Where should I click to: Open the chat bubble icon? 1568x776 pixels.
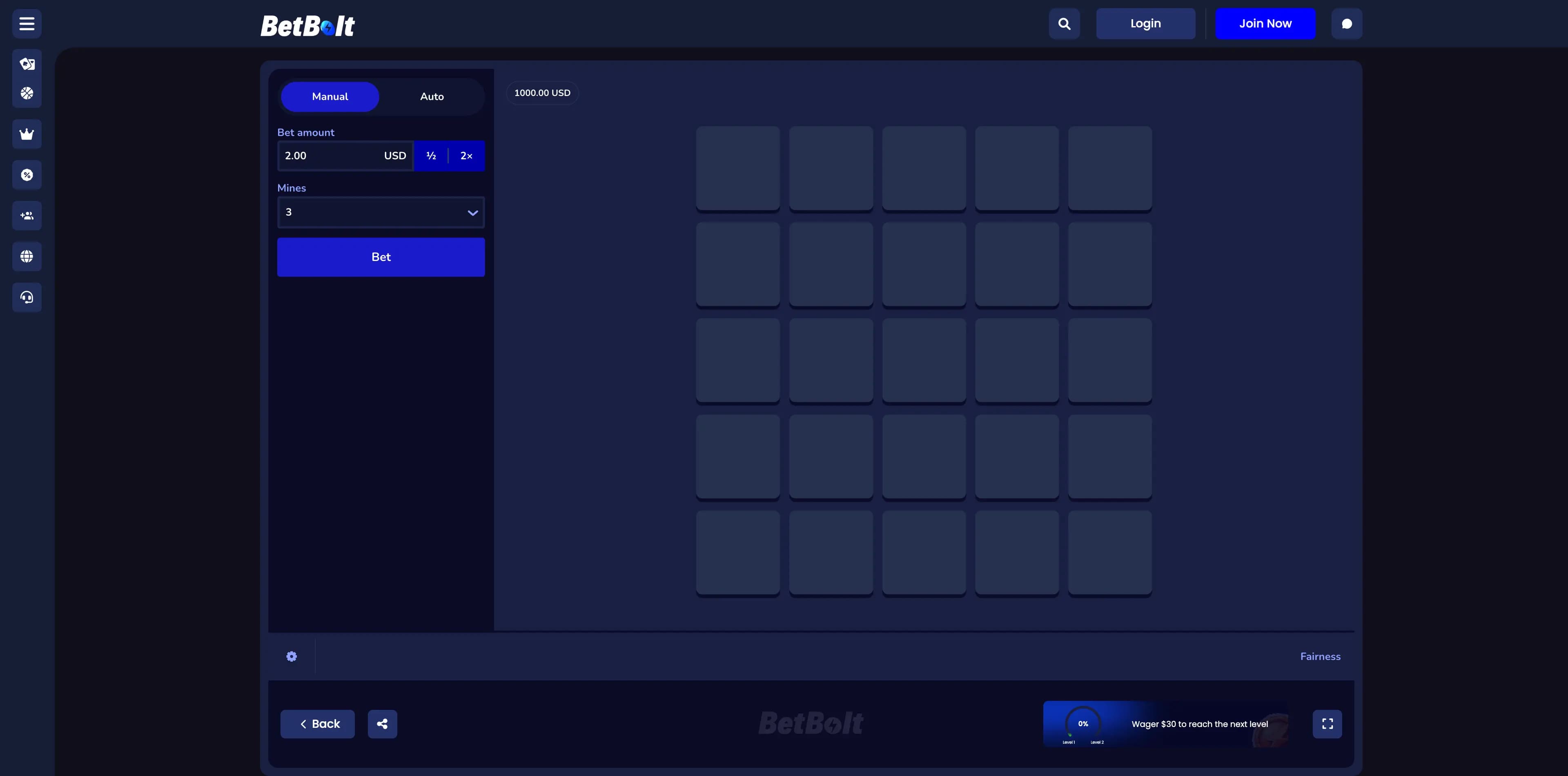1346,24
